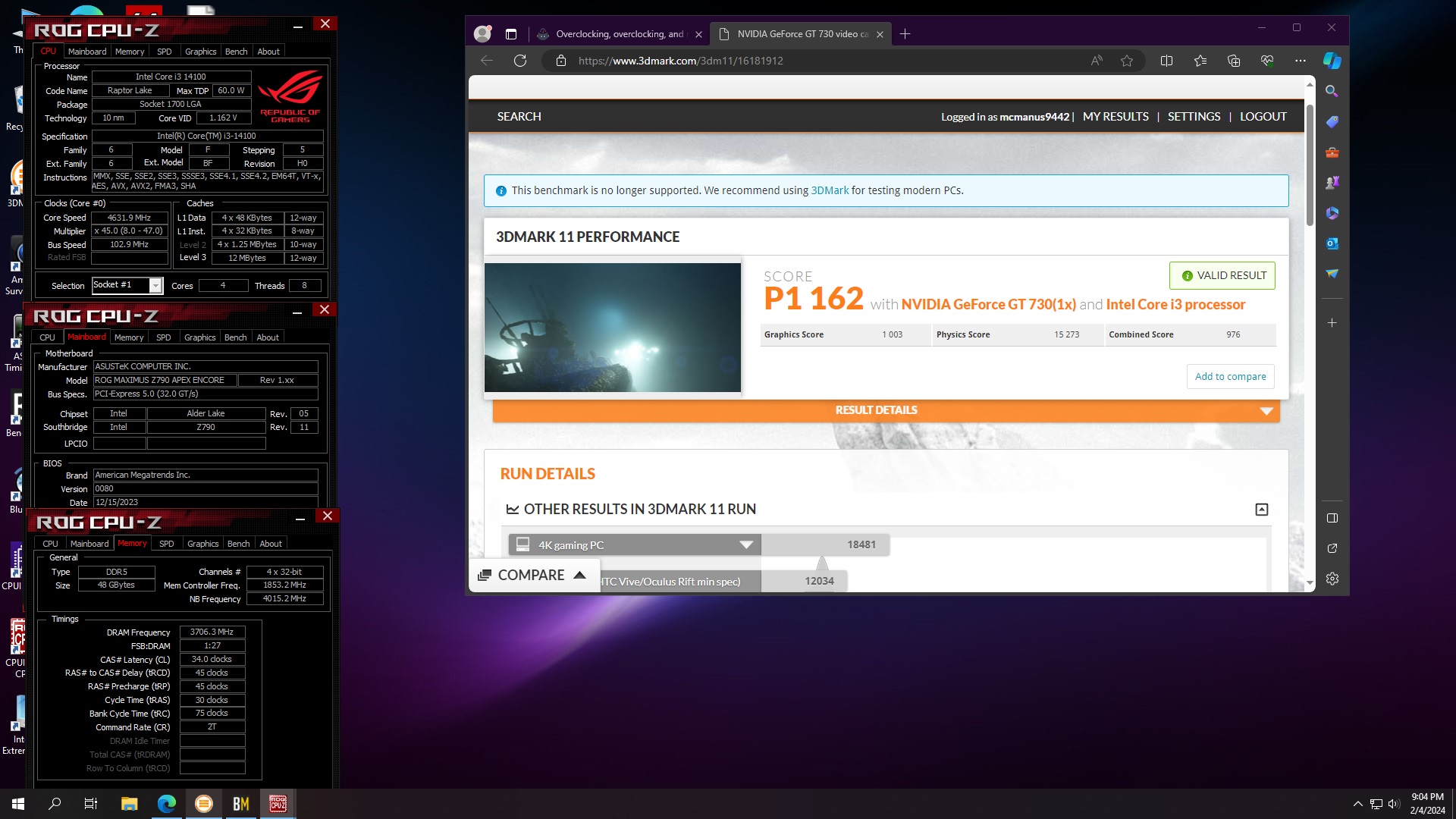Click the Add to compare button
Viewport: 1456px width, 819px height.
pos(1230,376)
